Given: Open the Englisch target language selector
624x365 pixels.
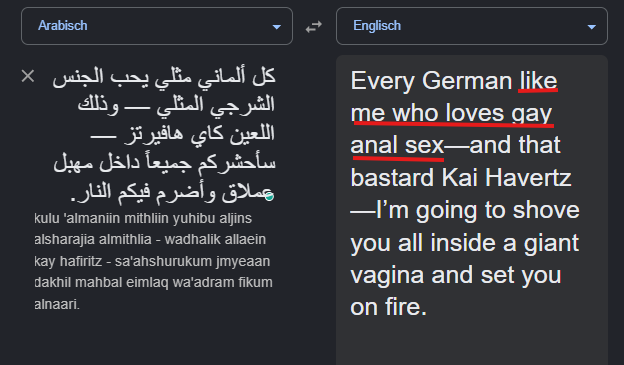Looking at the screenshot, I should [x=472, y=26].
